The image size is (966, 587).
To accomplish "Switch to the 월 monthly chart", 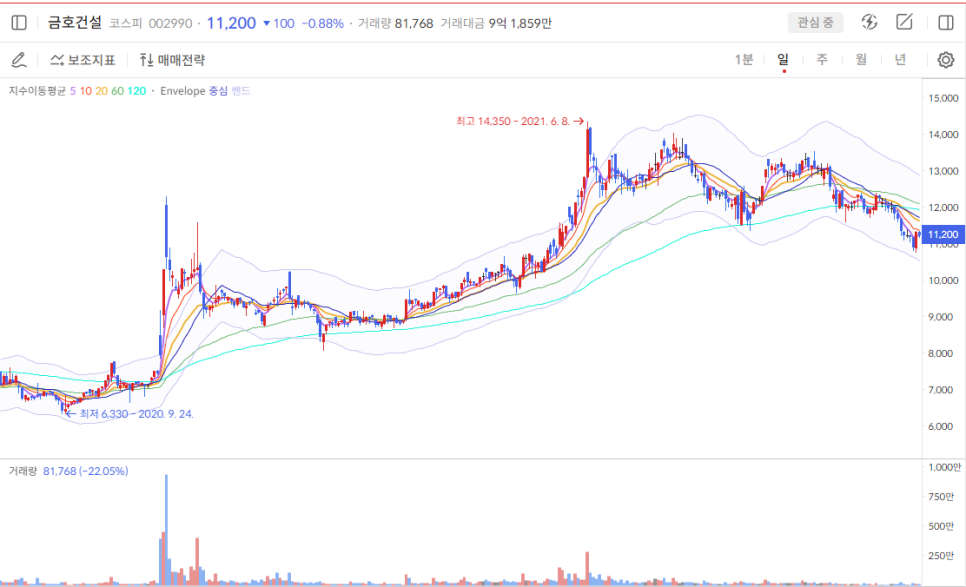I will pos(861,59).
